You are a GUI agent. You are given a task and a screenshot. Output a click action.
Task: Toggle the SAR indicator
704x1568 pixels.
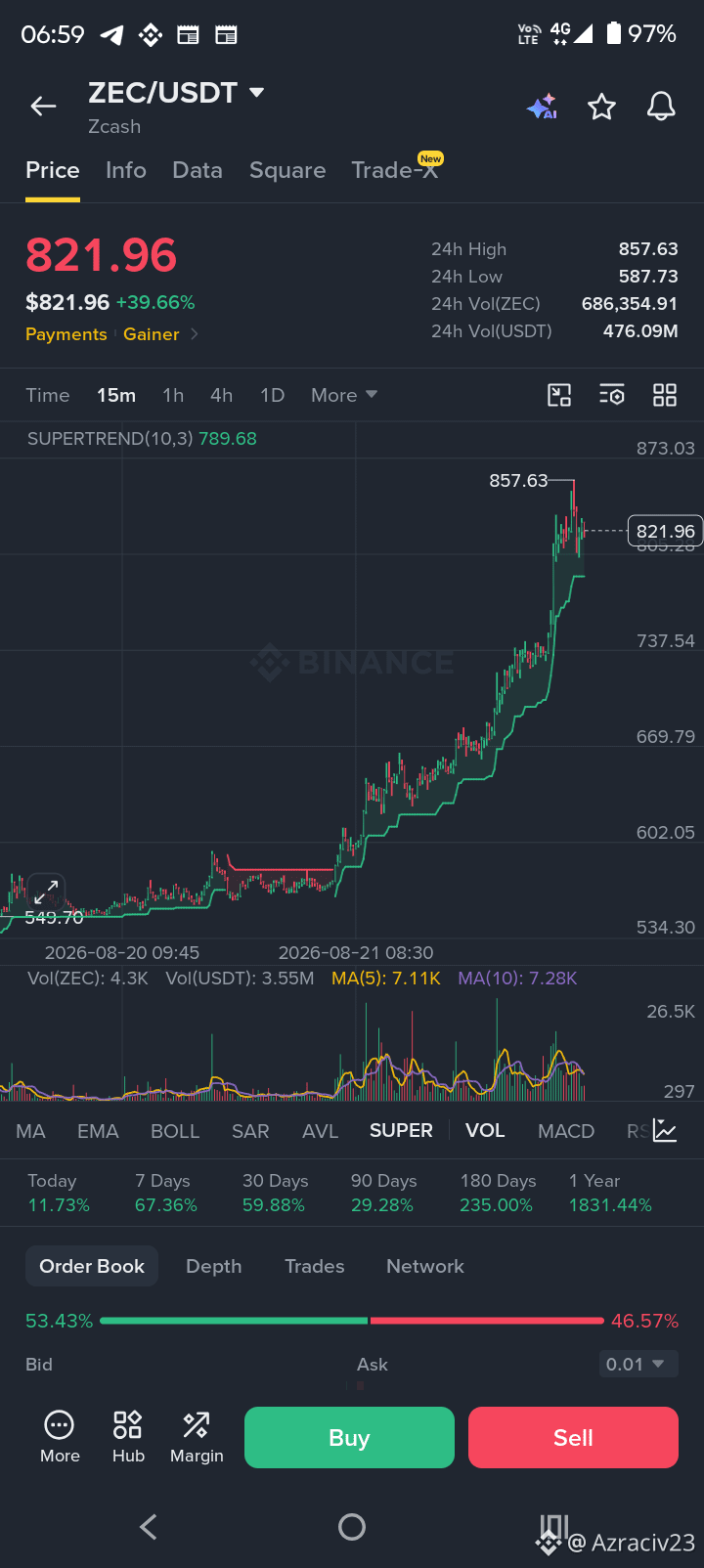(250, 1131)
